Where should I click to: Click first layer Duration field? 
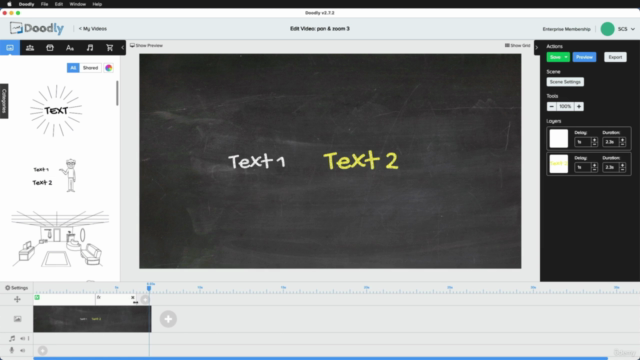[x=611, y=142]
